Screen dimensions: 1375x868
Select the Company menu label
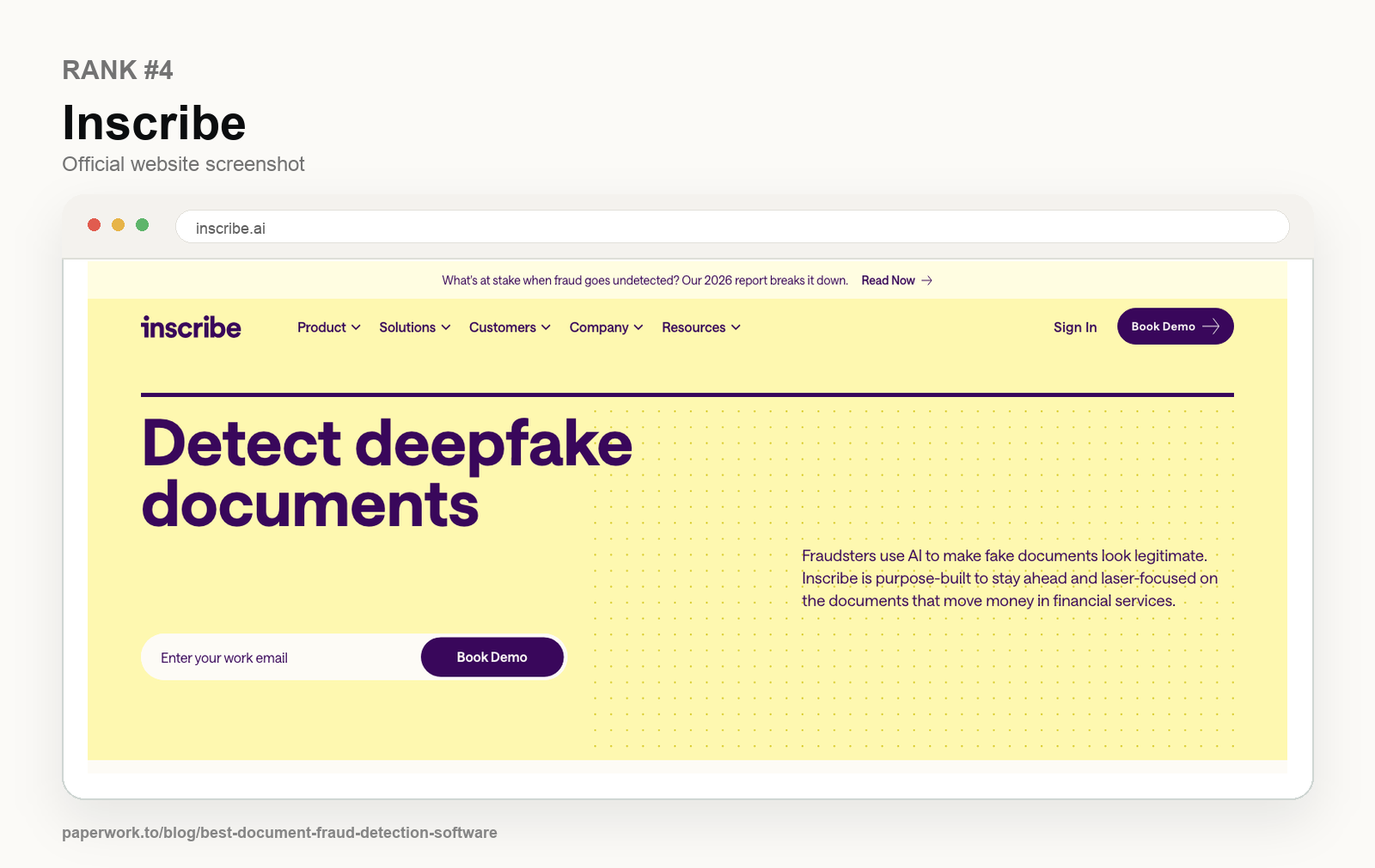point(599,327)
